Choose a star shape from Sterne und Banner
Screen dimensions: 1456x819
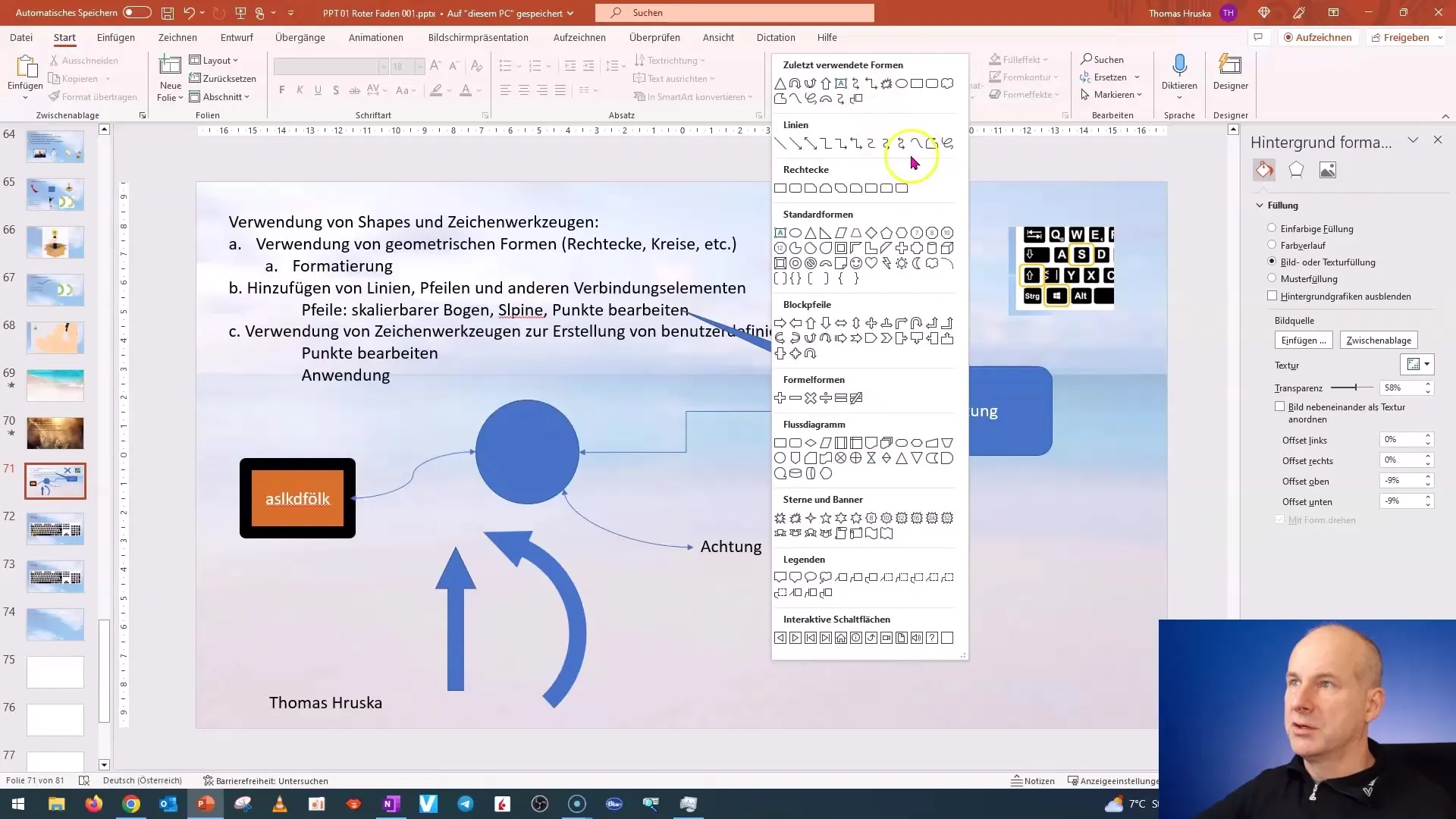pyautogui.click(x=826, y=518)
